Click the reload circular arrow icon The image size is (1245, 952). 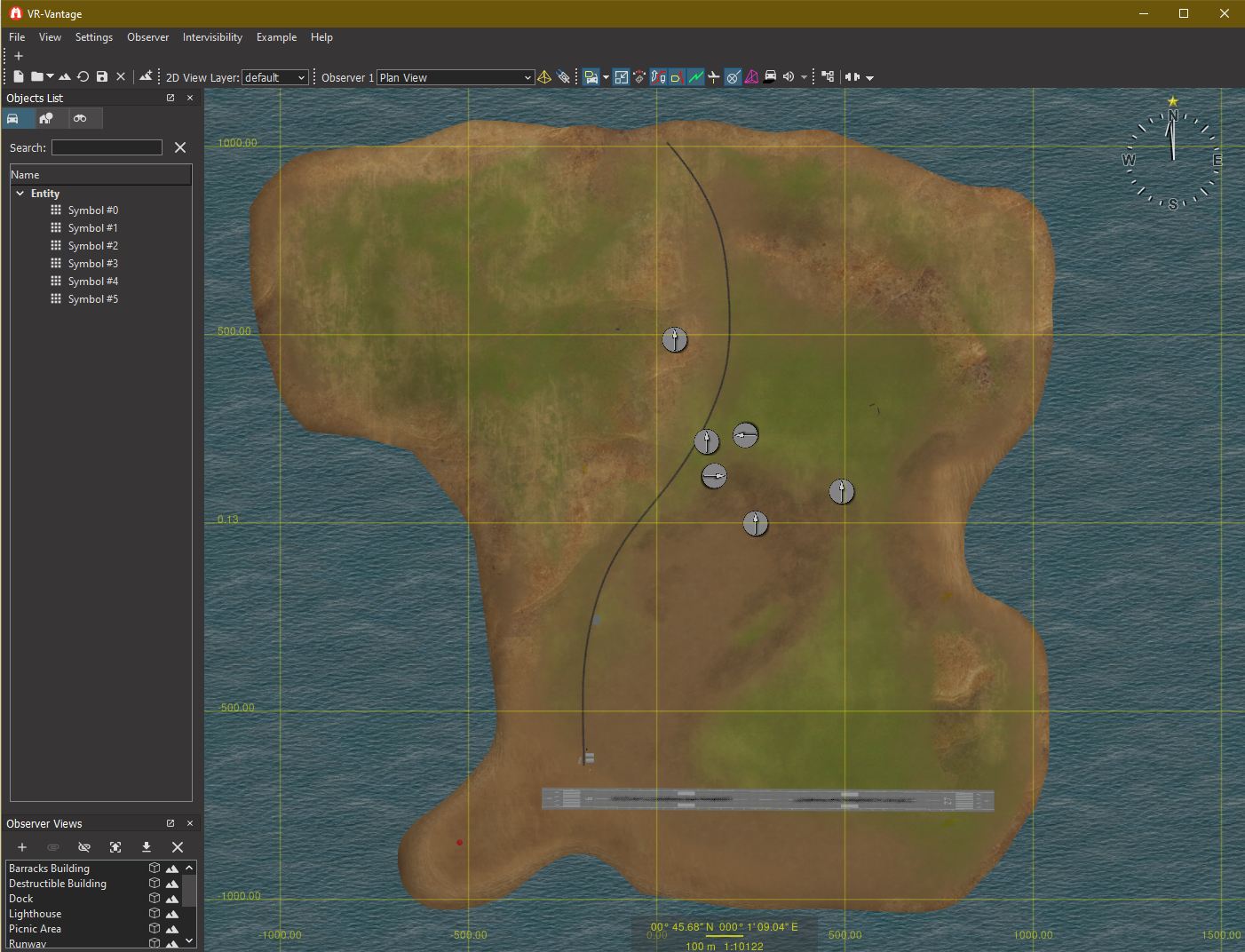coord(83,77)
